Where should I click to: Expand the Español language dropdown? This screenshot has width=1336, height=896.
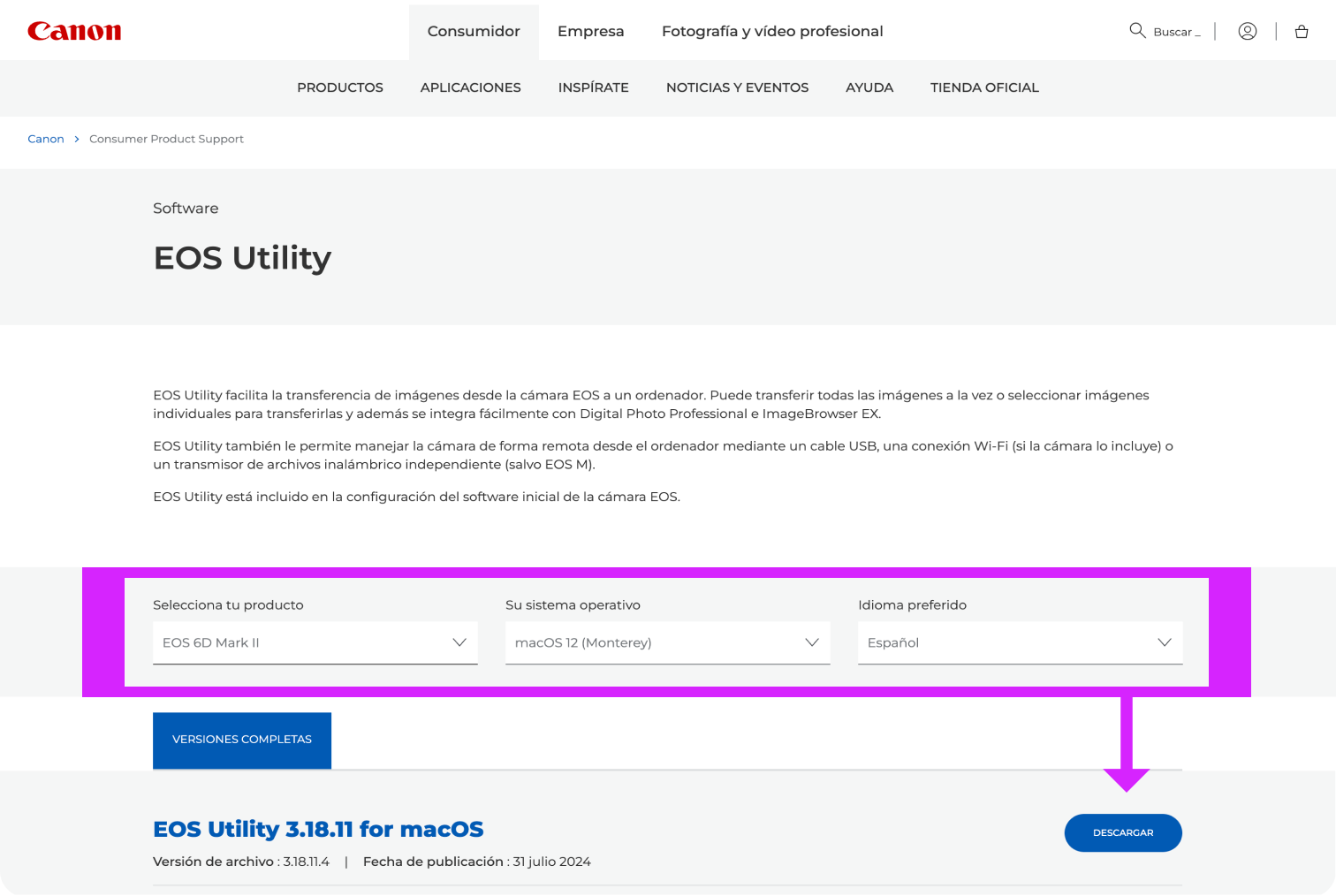click(1020, 642)
